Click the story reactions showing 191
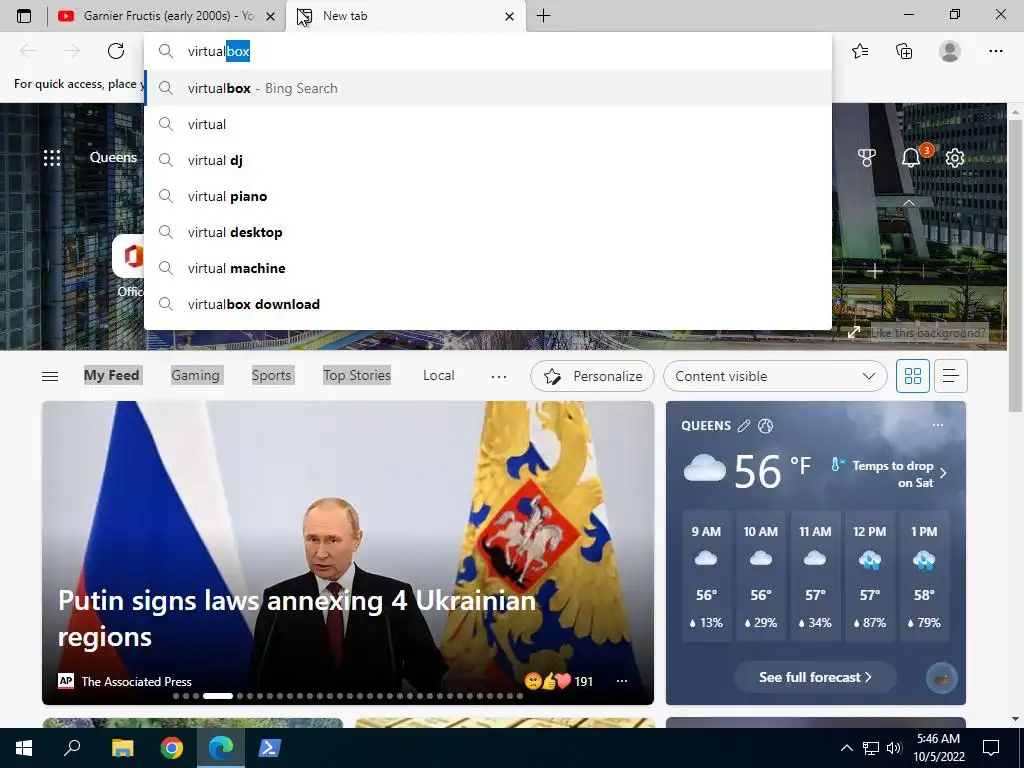 [x=559, y=681]
